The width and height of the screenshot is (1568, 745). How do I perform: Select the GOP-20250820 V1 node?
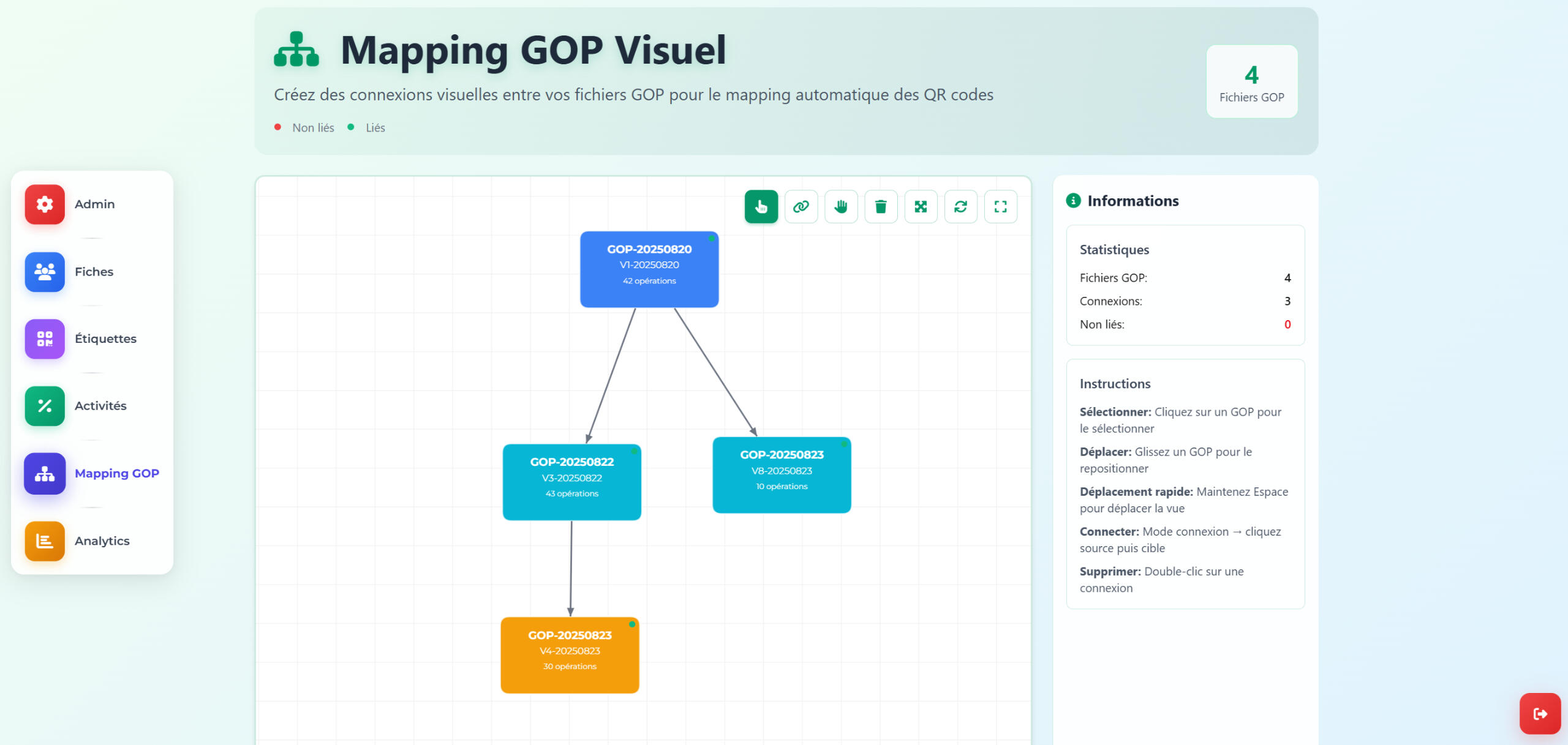(649, 269)
